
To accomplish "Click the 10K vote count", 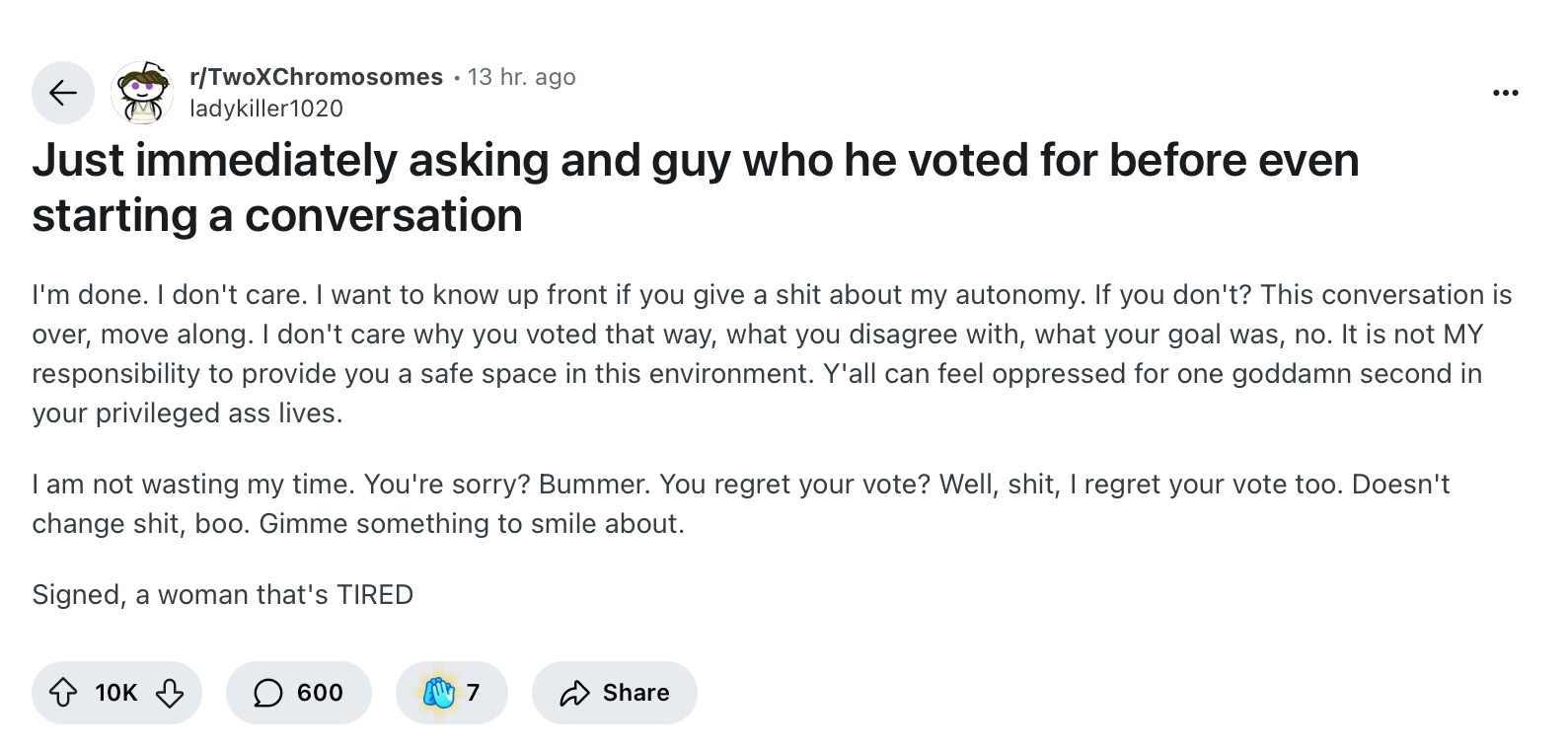I will coord(116,693).
